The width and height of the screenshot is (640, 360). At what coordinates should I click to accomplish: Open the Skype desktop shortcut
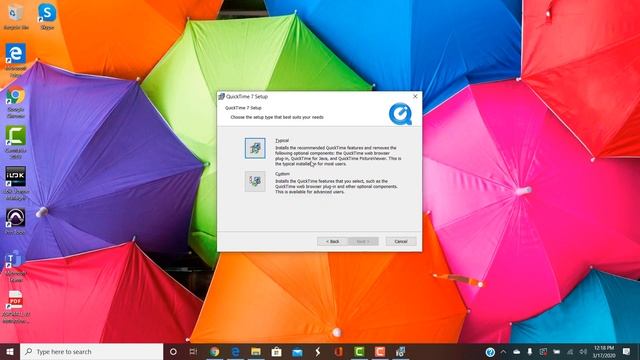click(x=47, y=16)
